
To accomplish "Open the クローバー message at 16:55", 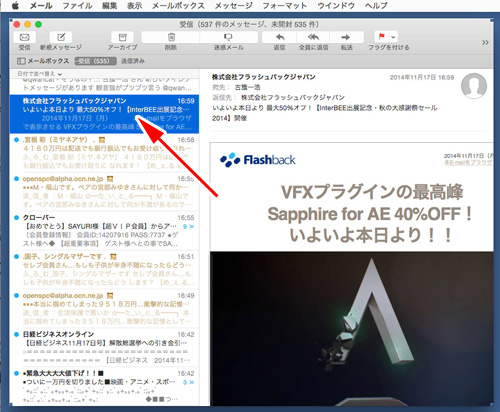I will 104,231.
